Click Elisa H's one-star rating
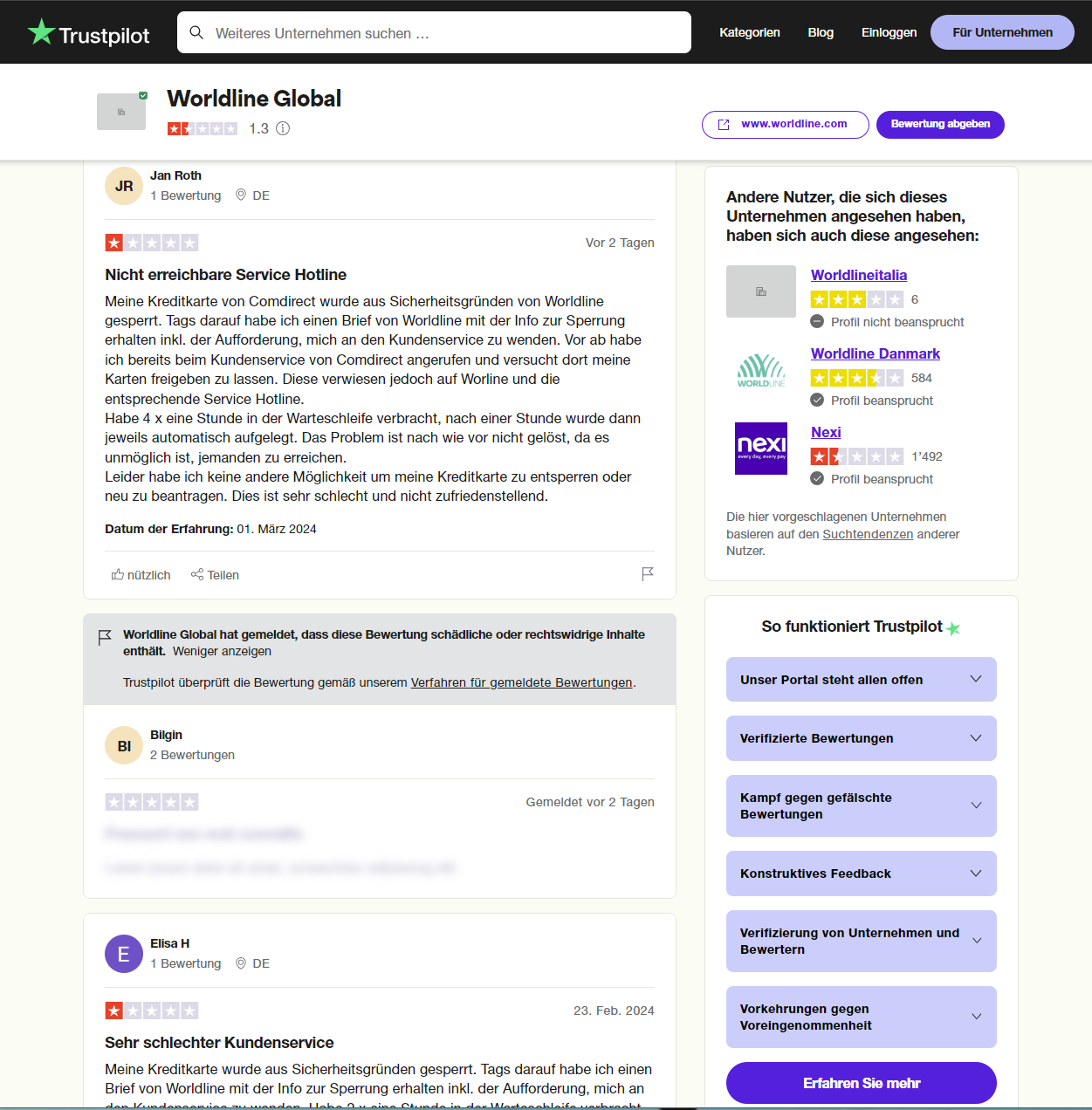1092x1110 pixels. [x=152, y=1011]
